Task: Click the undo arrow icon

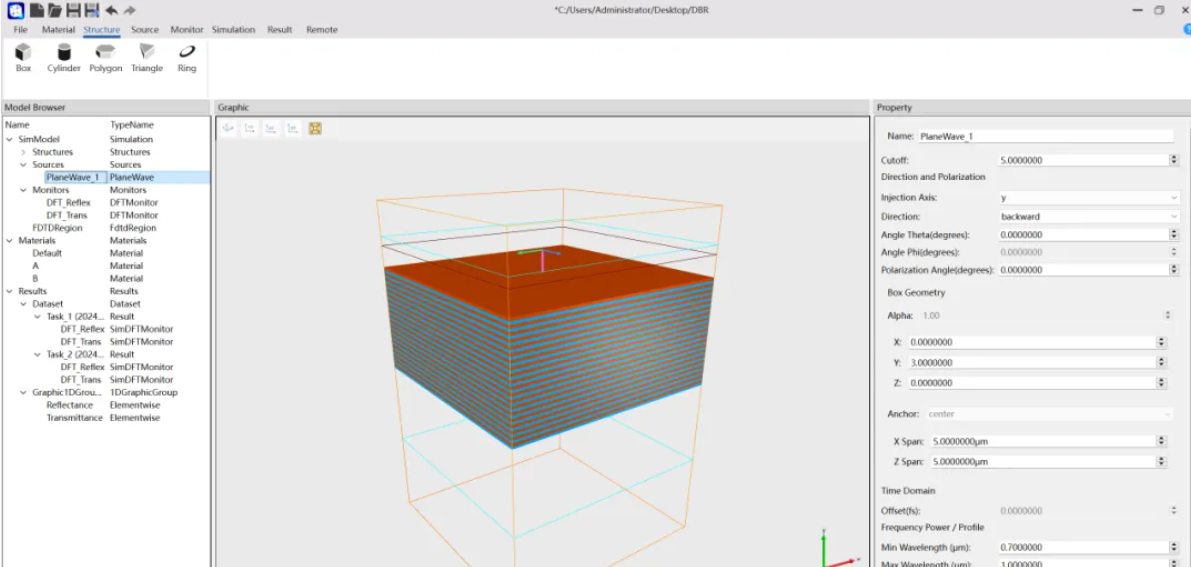Action: [112, 10]
